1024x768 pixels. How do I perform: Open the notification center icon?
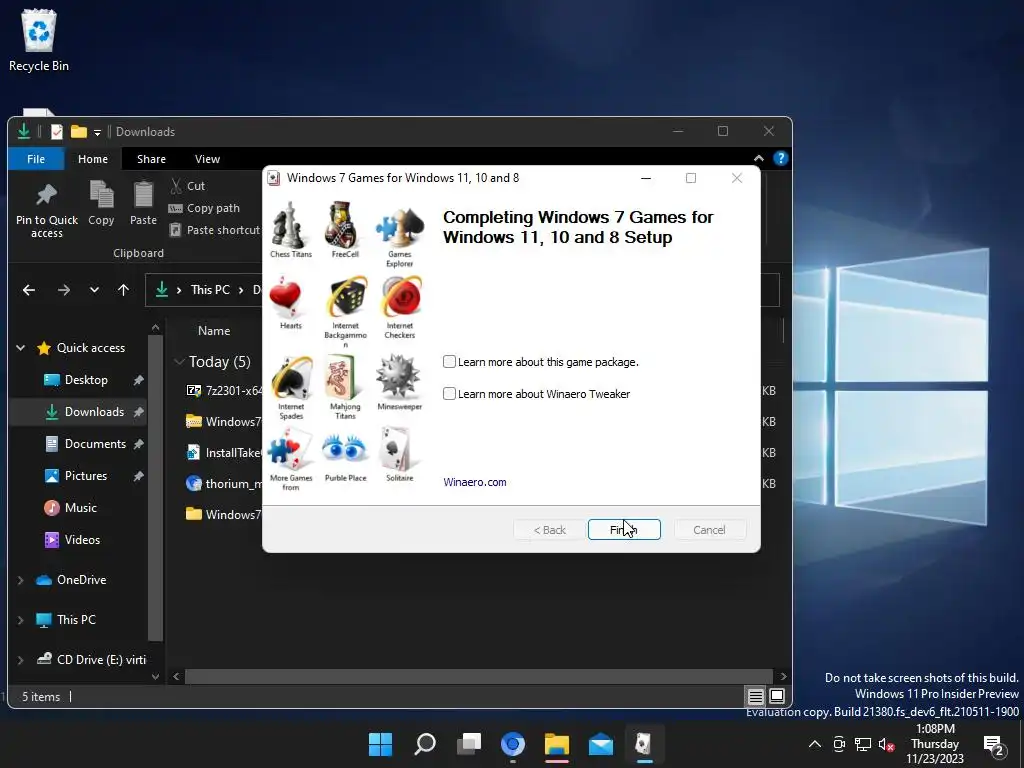tap(993, 745)
